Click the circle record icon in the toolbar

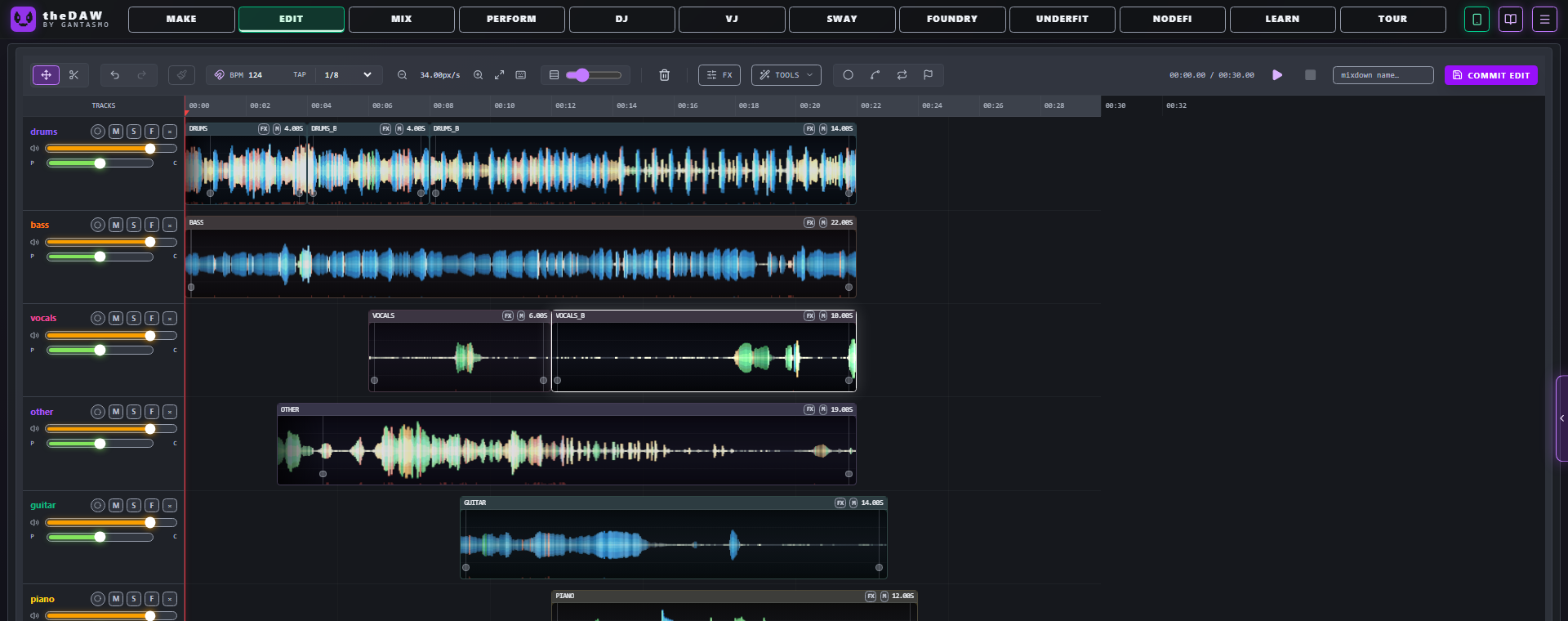pos(849,75)
